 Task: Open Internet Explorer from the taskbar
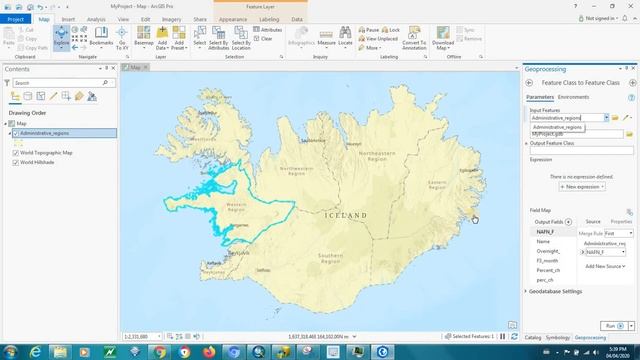coord(36,352)
